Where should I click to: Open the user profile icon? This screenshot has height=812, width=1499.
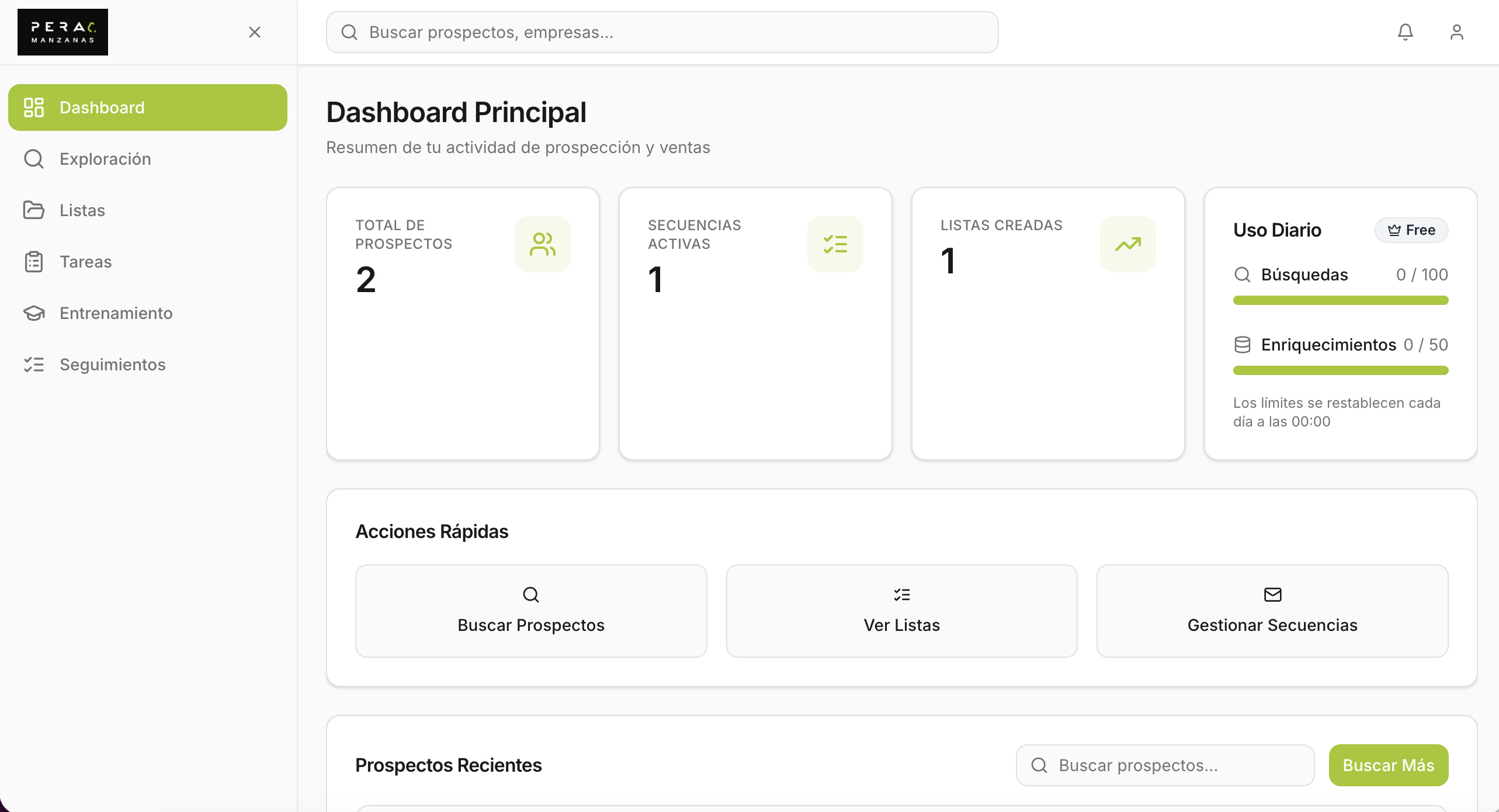click(x=1456, y=32)
